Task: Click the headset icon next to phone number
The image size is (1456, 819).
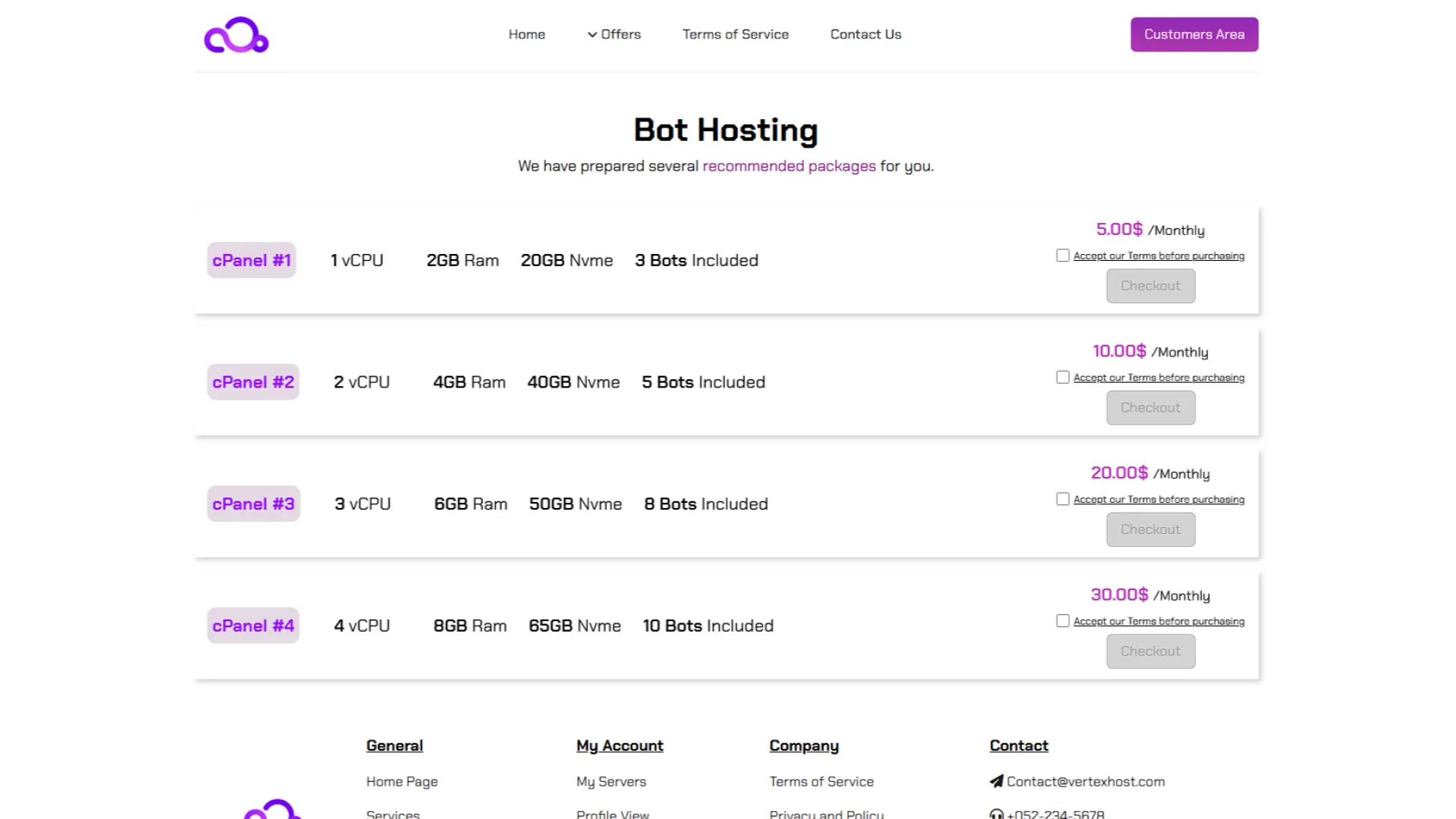Action: click(995, 814)
